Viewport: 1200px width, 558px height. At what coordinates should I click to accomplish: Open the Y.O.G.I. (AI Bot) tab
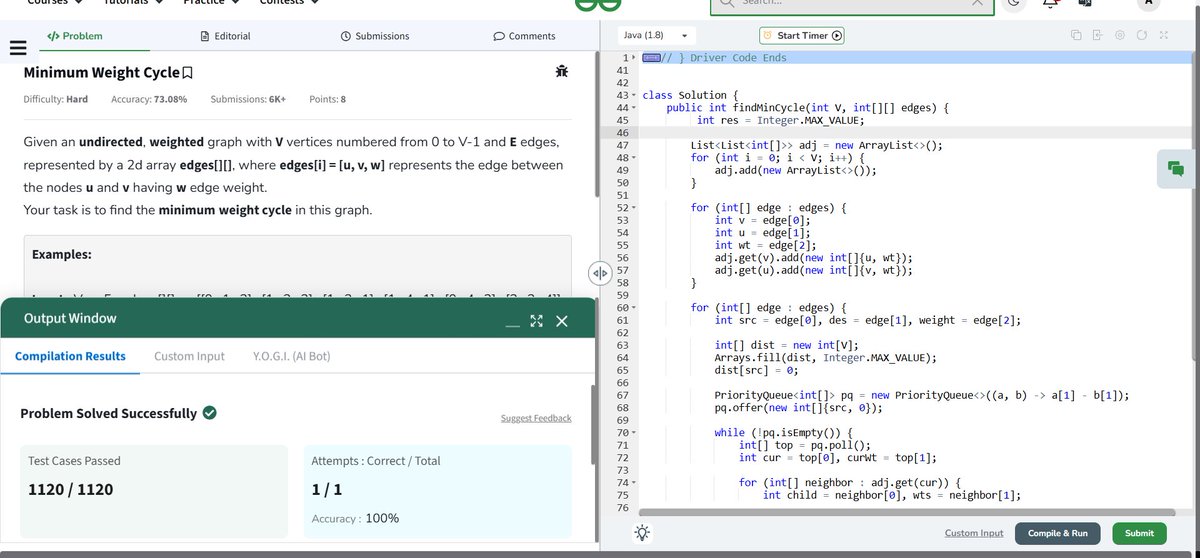[292, 356]
